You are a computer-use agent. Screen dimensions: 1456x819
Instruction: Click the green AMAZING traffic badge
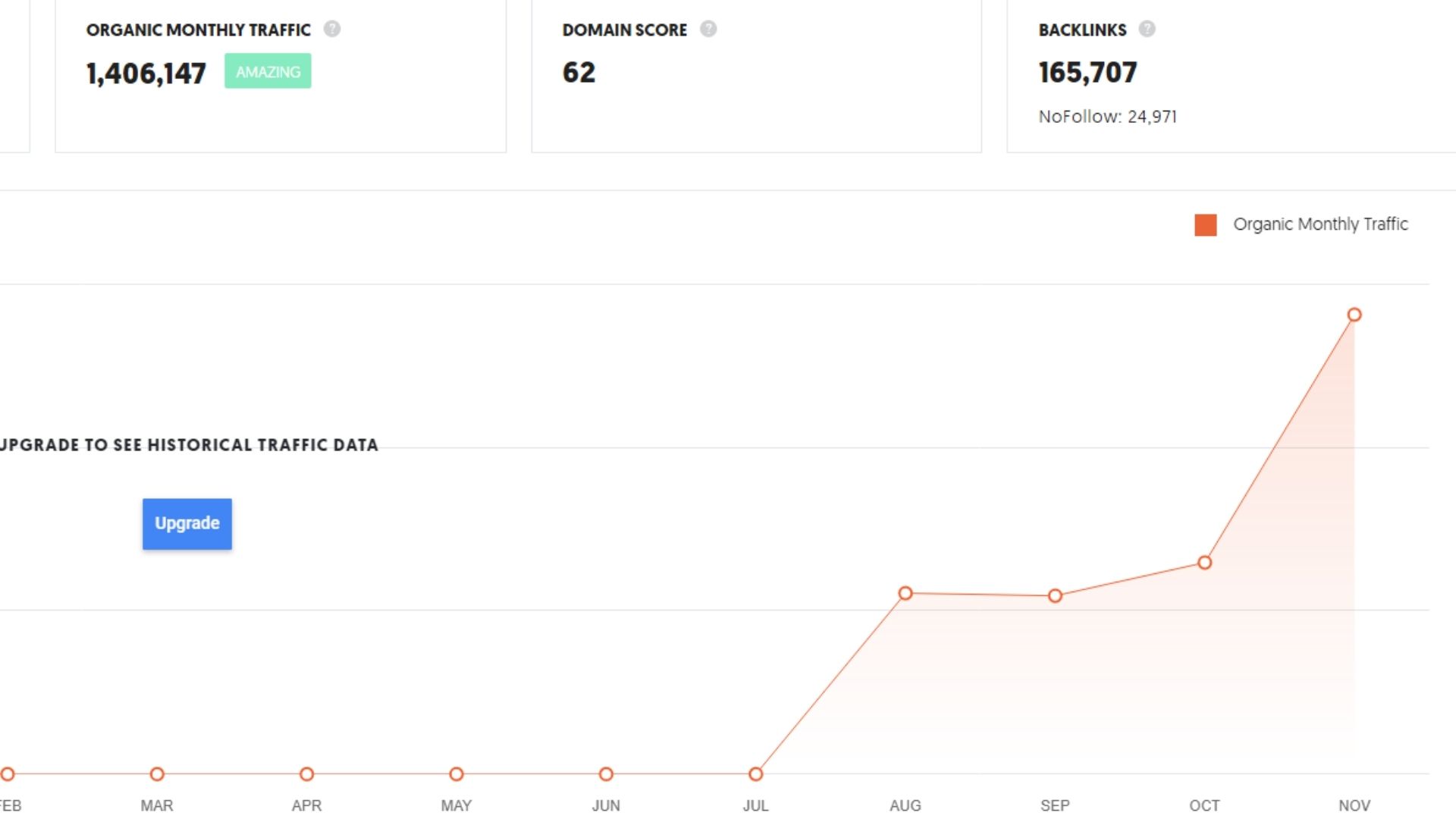click(x=268, y=71)
